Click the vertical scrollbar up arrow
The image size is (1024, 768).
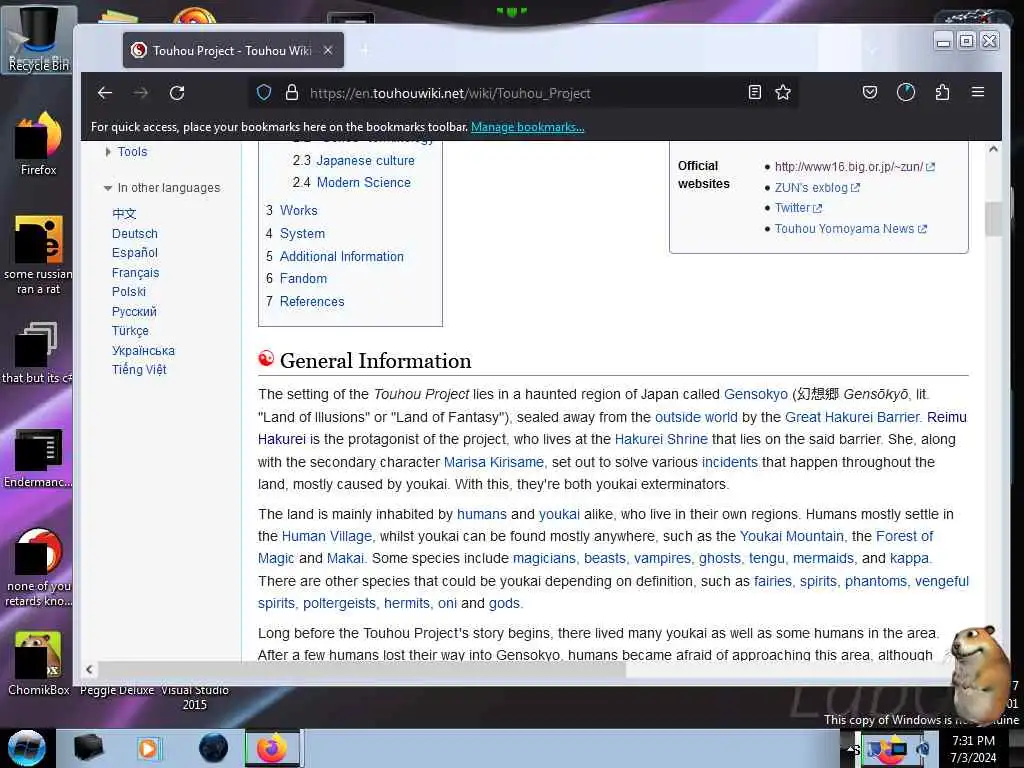(993, 150)
